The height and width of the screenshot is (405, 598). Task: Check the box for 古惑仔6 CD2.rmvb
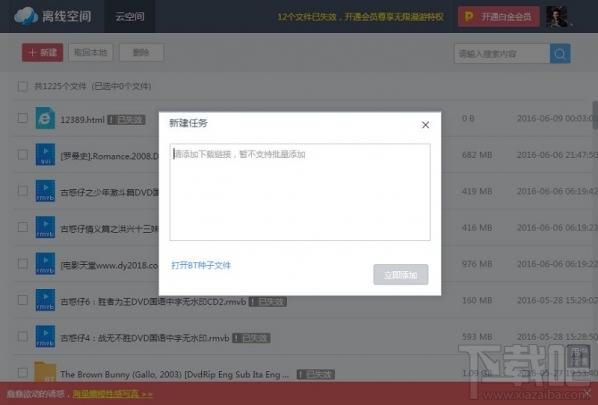point(23,300)
